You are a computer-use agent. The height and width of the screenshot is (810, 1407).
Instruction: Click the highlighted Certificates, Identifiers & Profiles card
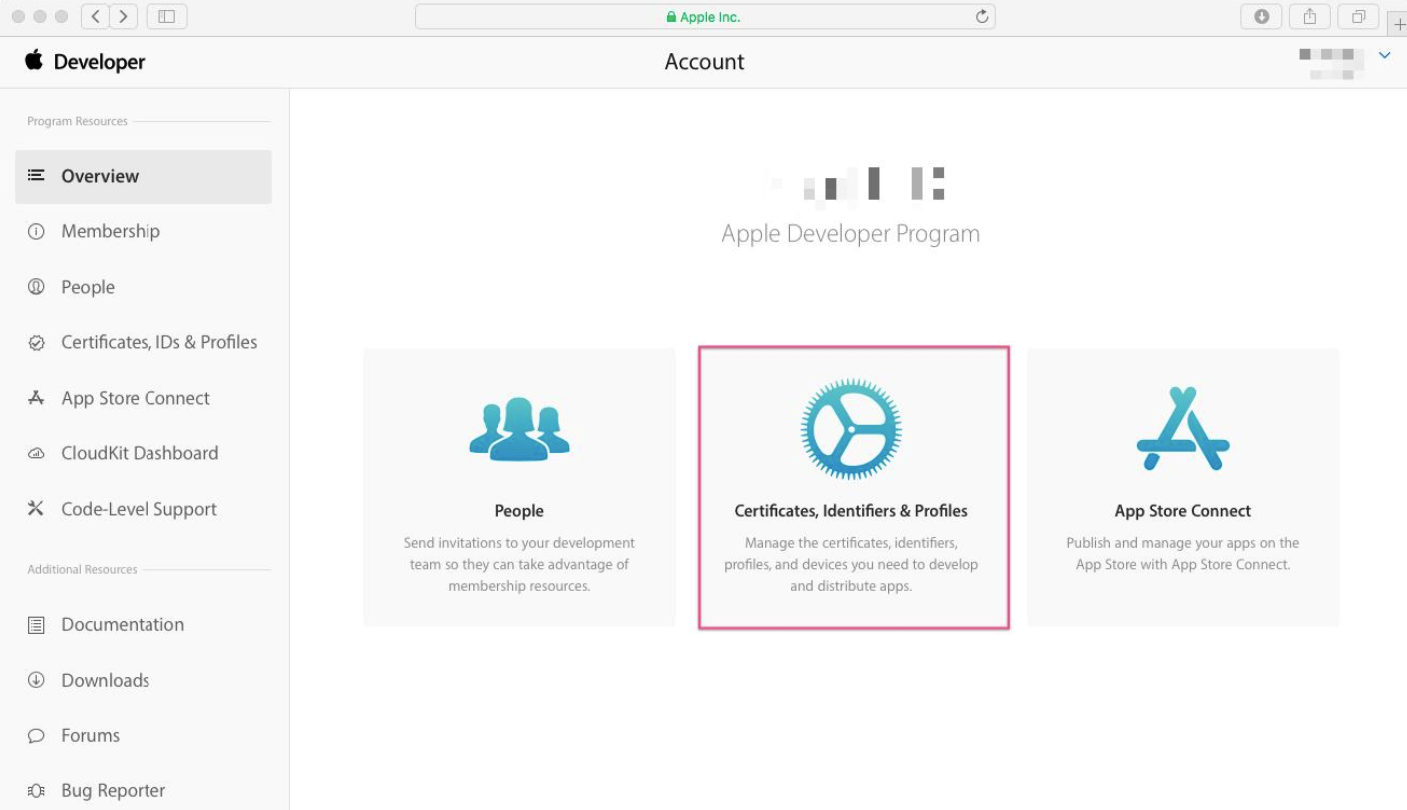[851, 487]
